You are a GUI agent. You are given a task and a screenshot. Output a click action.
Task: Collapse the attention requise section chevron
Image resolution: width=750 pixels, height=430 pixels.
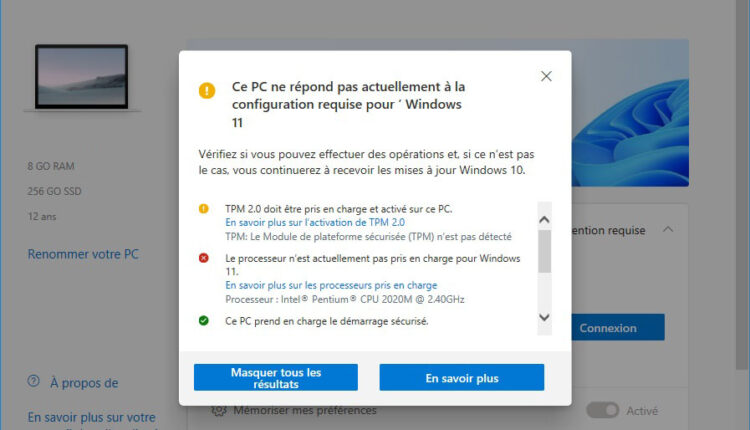tap(668, 230)
